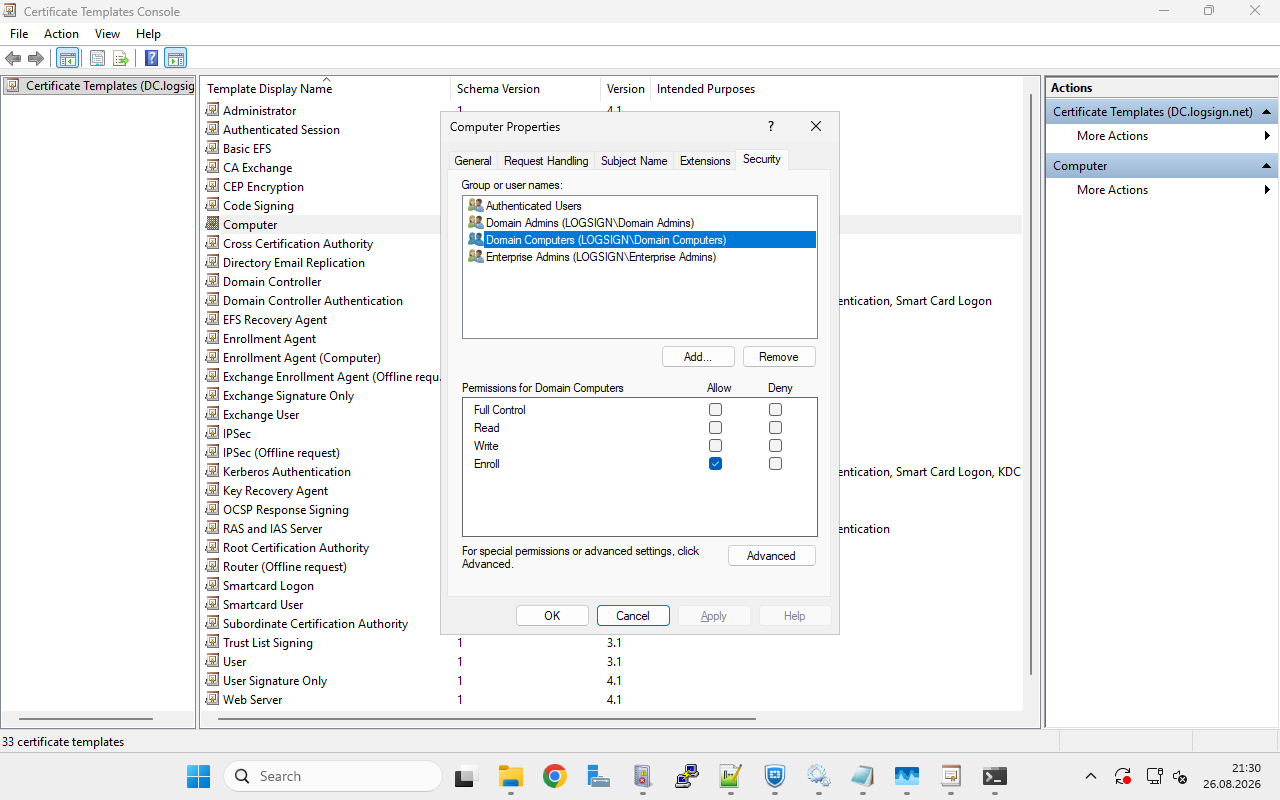Close the Computer Properties dialog
Viewport: 1280px width, 800px height.
point(816,126)
